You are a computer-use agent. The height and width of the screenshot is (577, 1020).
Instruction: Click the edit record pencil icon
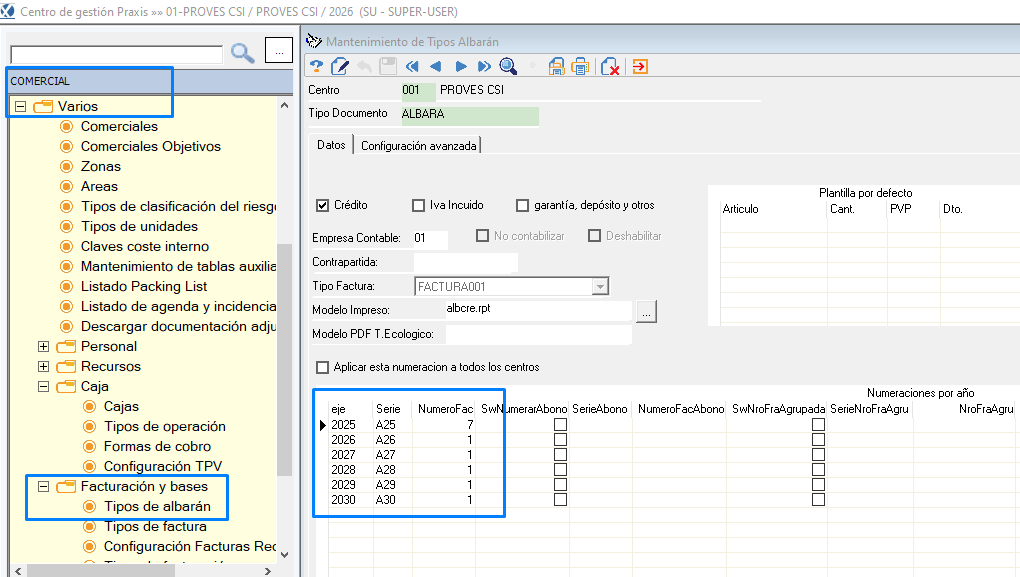340,66
